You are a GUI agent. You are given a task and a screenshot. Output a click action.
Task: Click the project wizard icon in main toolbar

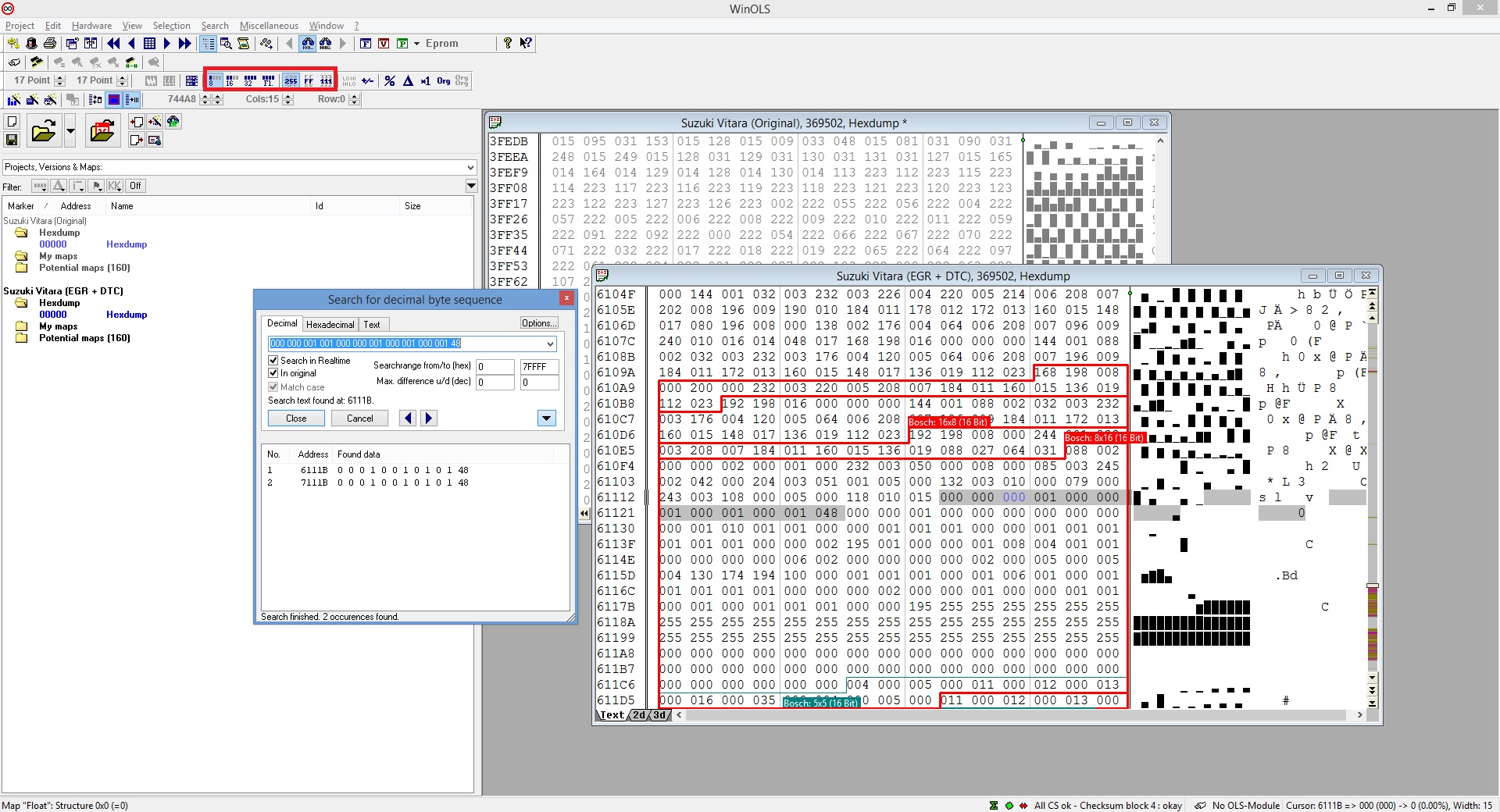13,44
